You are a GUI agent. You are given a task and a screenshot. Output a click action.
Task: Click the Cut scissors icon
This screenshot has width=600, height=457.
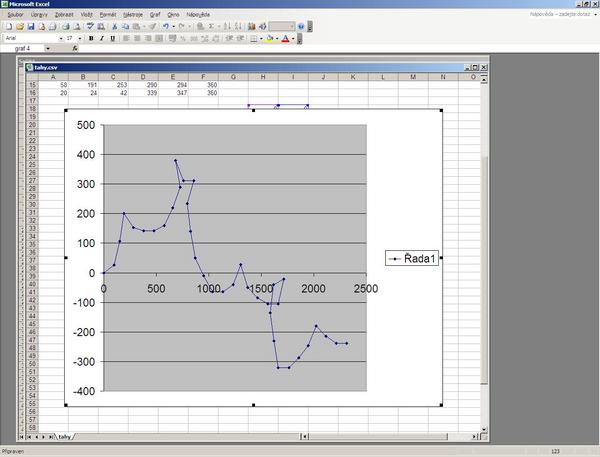[114, 26]
